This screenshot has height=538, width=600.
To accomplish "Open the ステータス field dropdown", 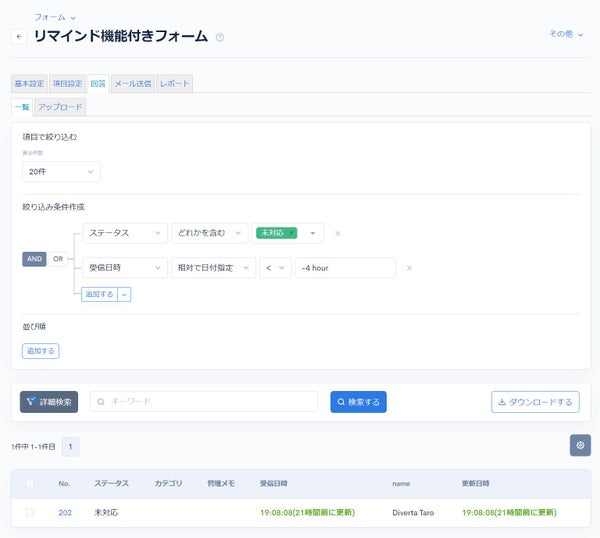I will [125, 233].
